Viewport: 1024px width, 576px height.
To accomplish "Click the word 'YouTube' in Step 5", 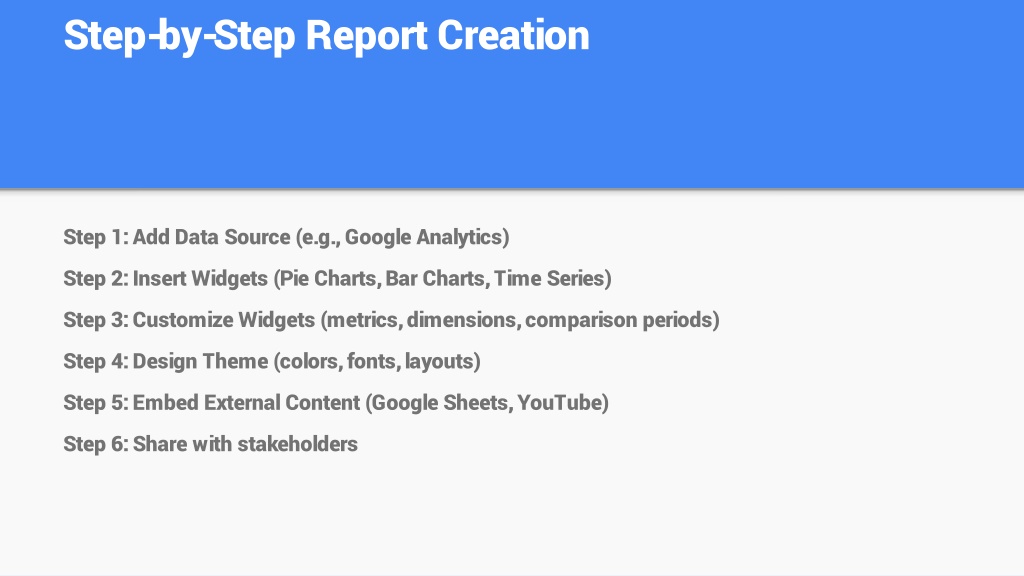I will [x=559, y=403].
